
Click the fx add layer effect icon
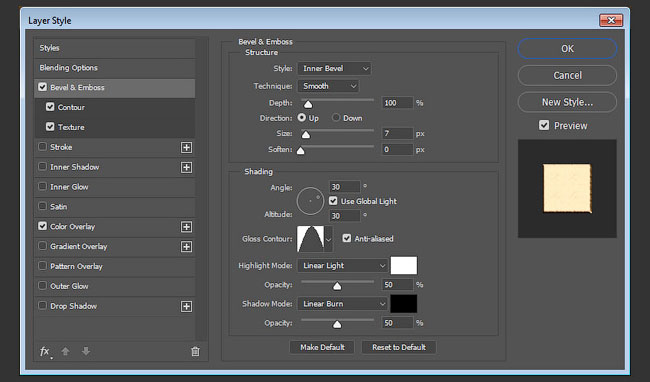click(x=45, y=351)
